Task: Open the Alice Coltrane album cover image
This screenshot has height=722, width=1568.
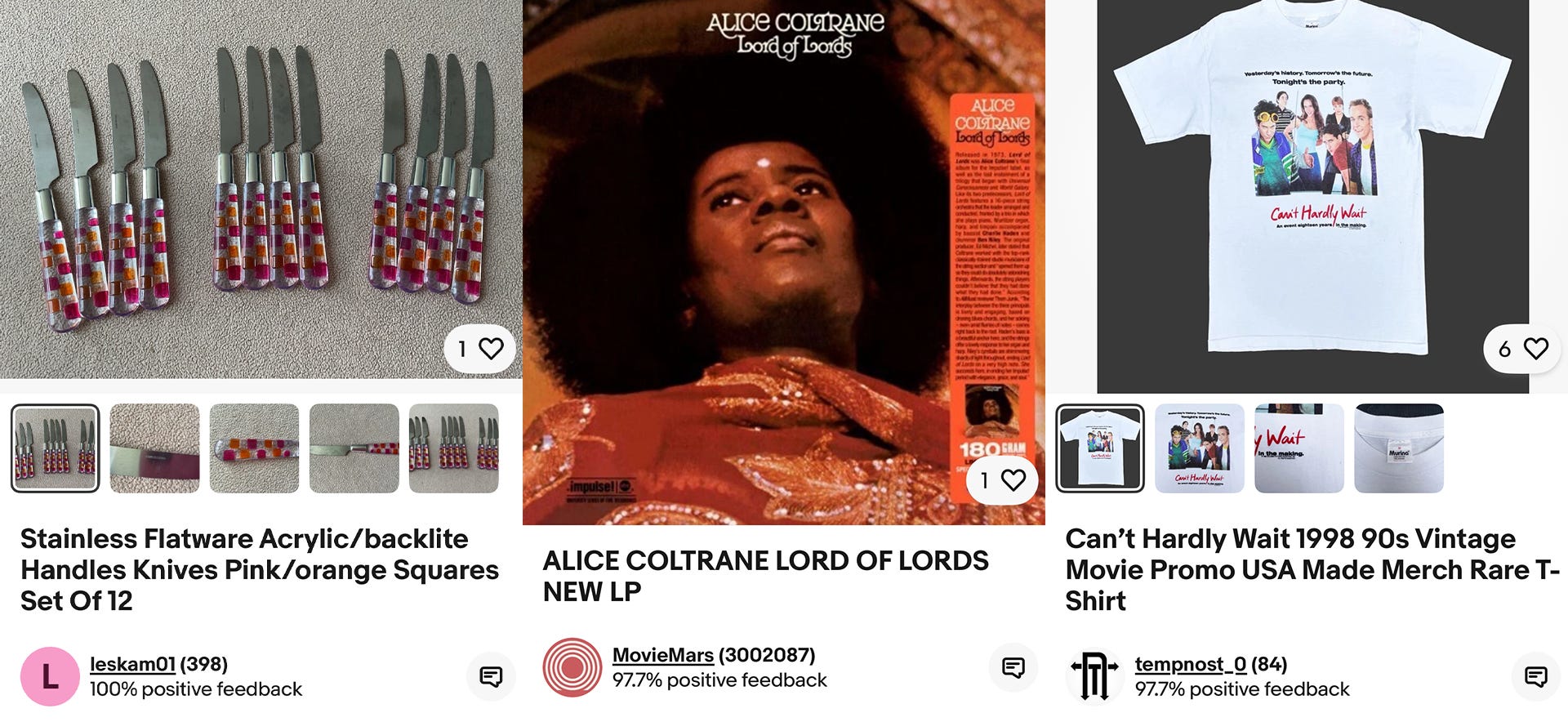Action: (784, 262)
